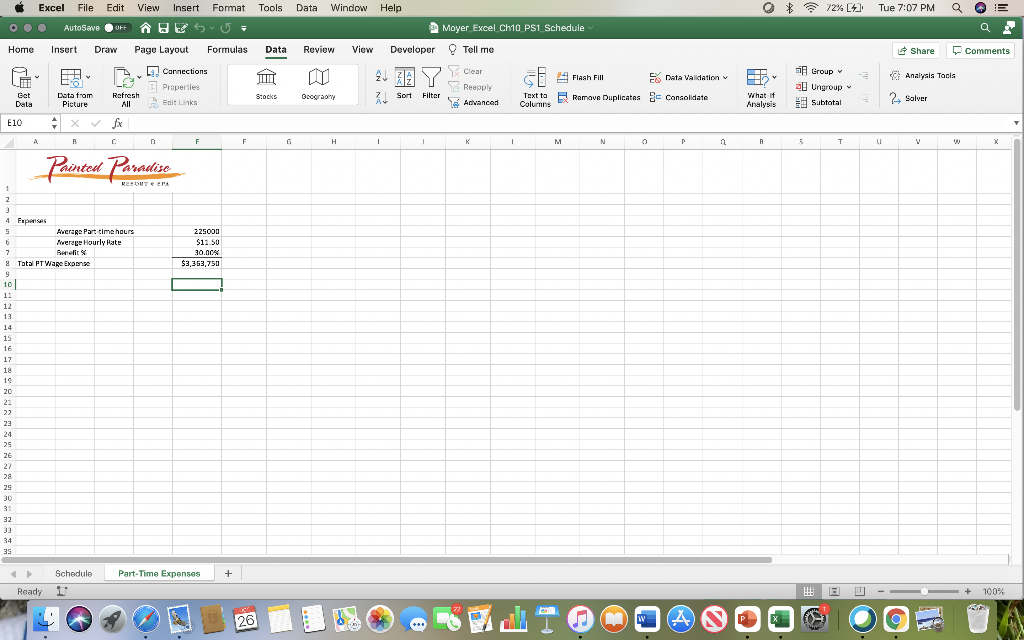The height and width of the screenshot is (640, 1024).
Task: Expand the Get Data dropdown arrow
Action: [37, 77]
